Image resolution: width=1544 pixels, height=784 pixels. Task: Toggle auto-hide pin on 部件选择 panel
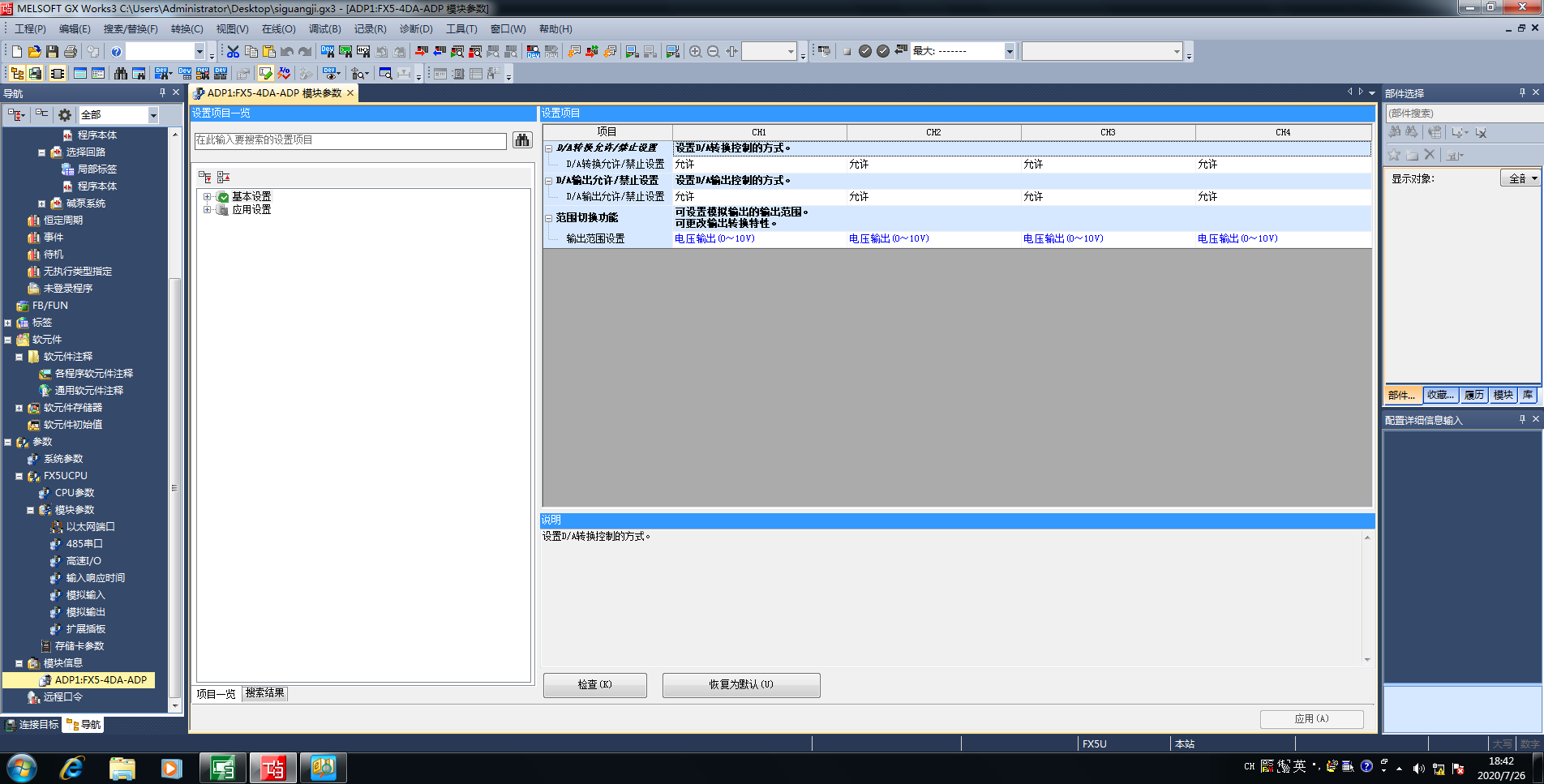1522,93
